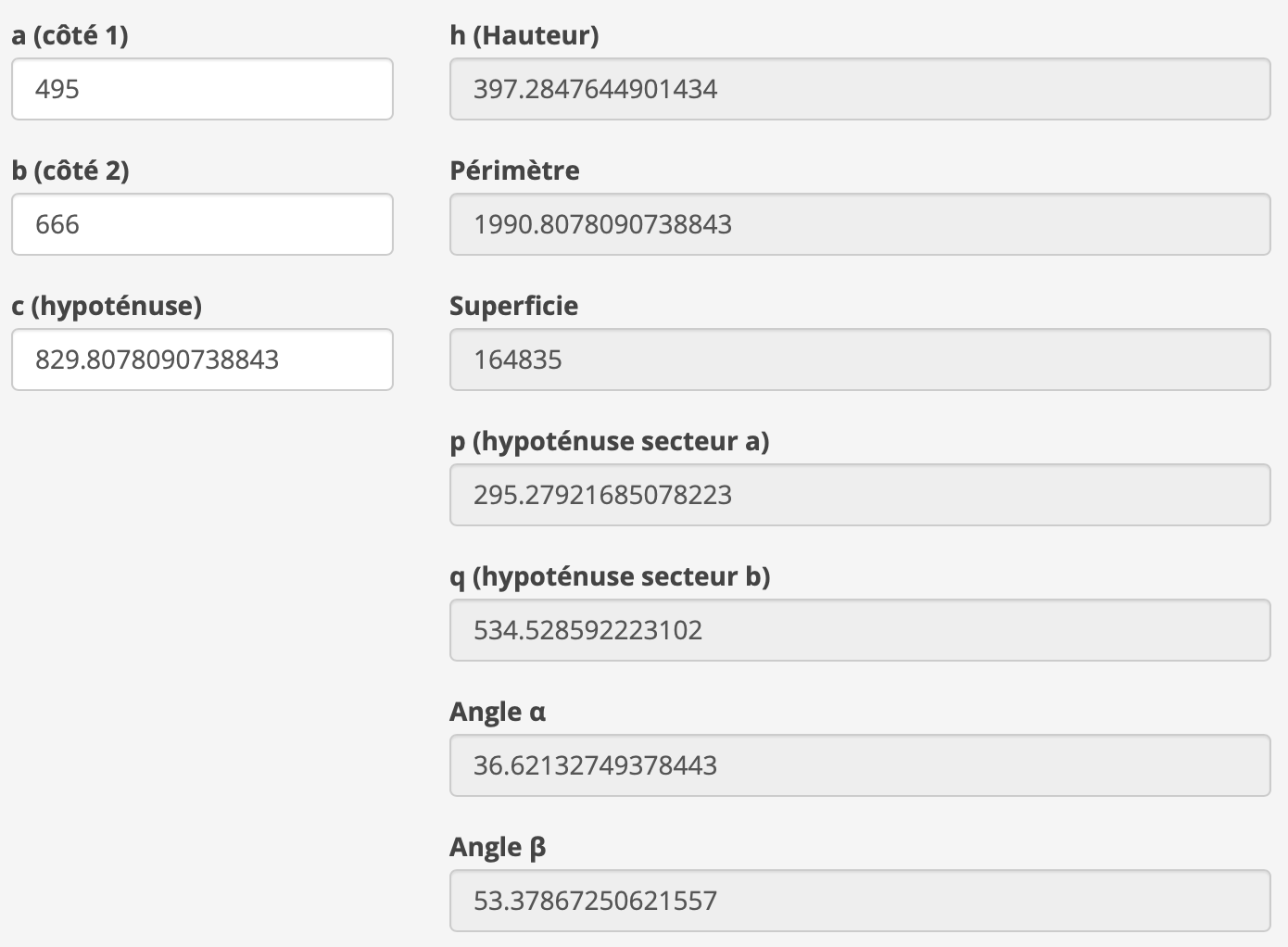Click the "Angle β" label
This screenshot has height=947, width=1288.
tap(498, 847)
